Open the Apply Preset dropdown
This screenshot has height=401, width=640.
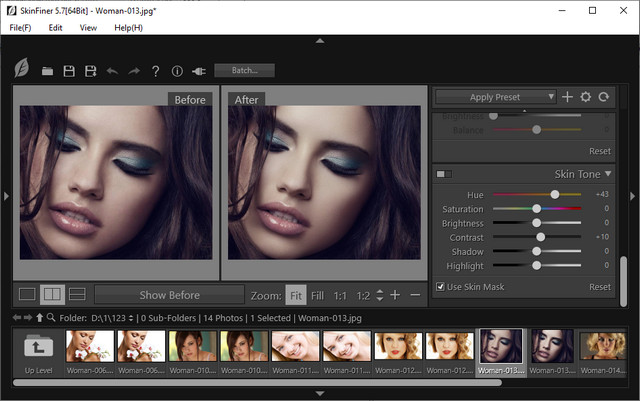[x=496, y=97]
